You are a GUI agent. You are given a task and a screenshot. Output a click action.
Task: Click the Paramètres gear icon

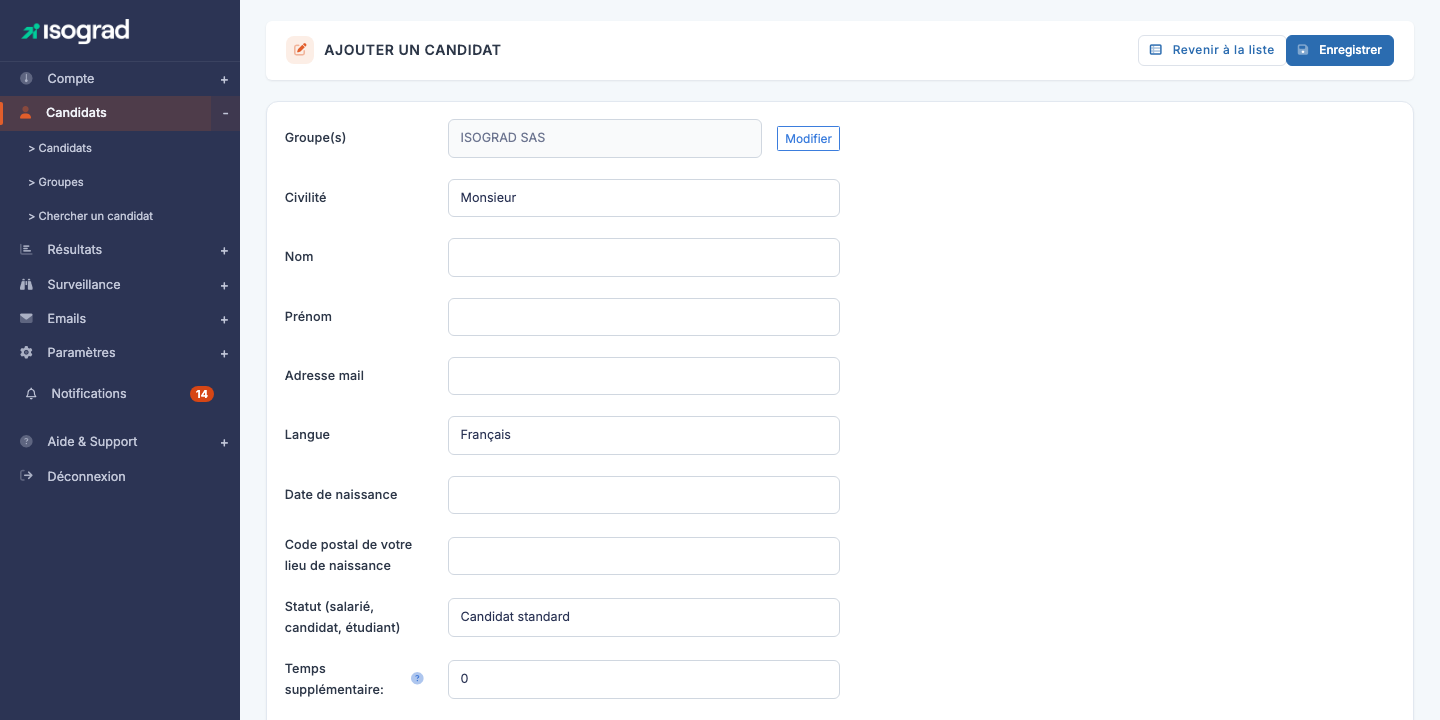pyautogui.click(x=26, y=352)
